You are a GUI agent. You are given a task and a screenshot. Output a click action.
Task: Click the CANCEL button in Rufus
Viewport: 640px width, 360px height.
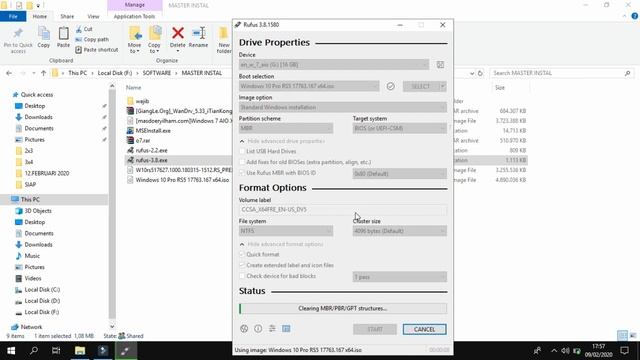tap(424, 329)
